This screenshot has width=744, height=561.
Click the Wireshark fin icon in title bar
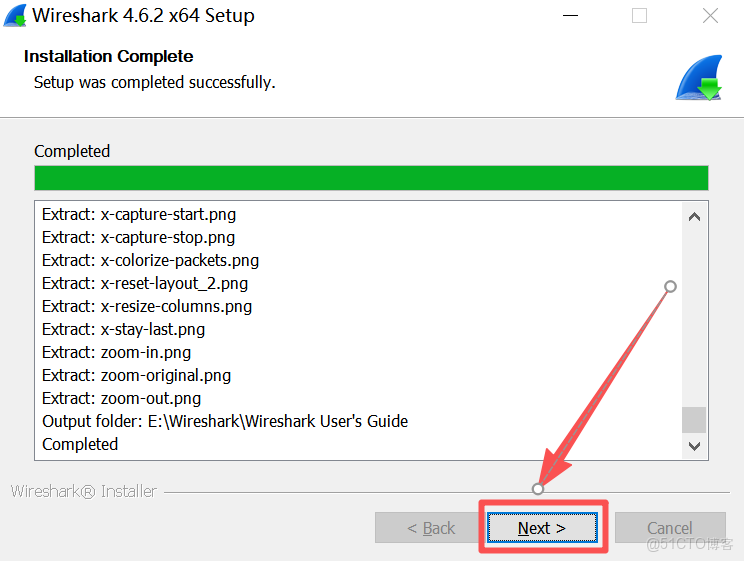click(15, 16)
